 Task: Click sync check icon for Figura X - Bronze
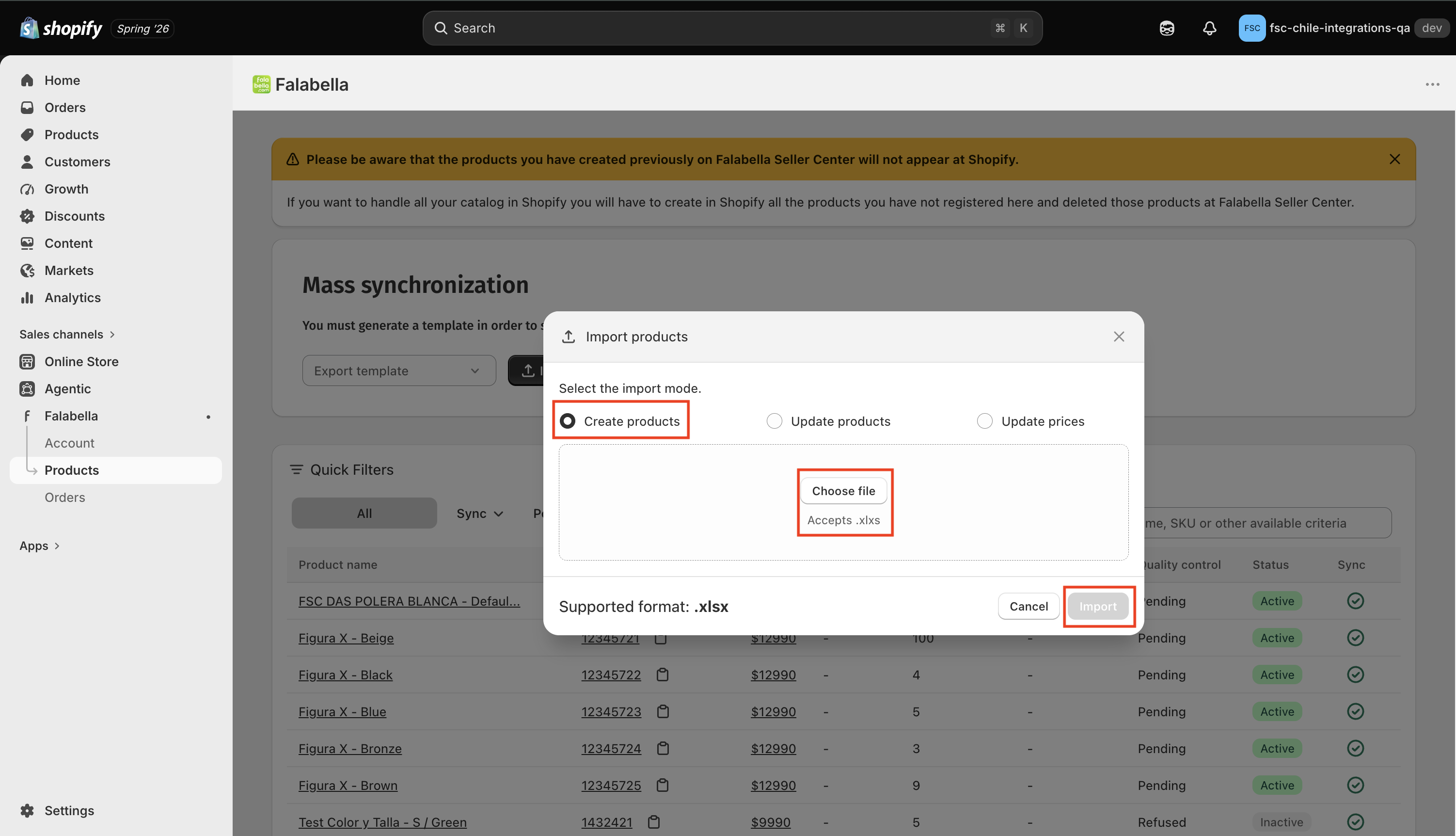point(1355,748)
